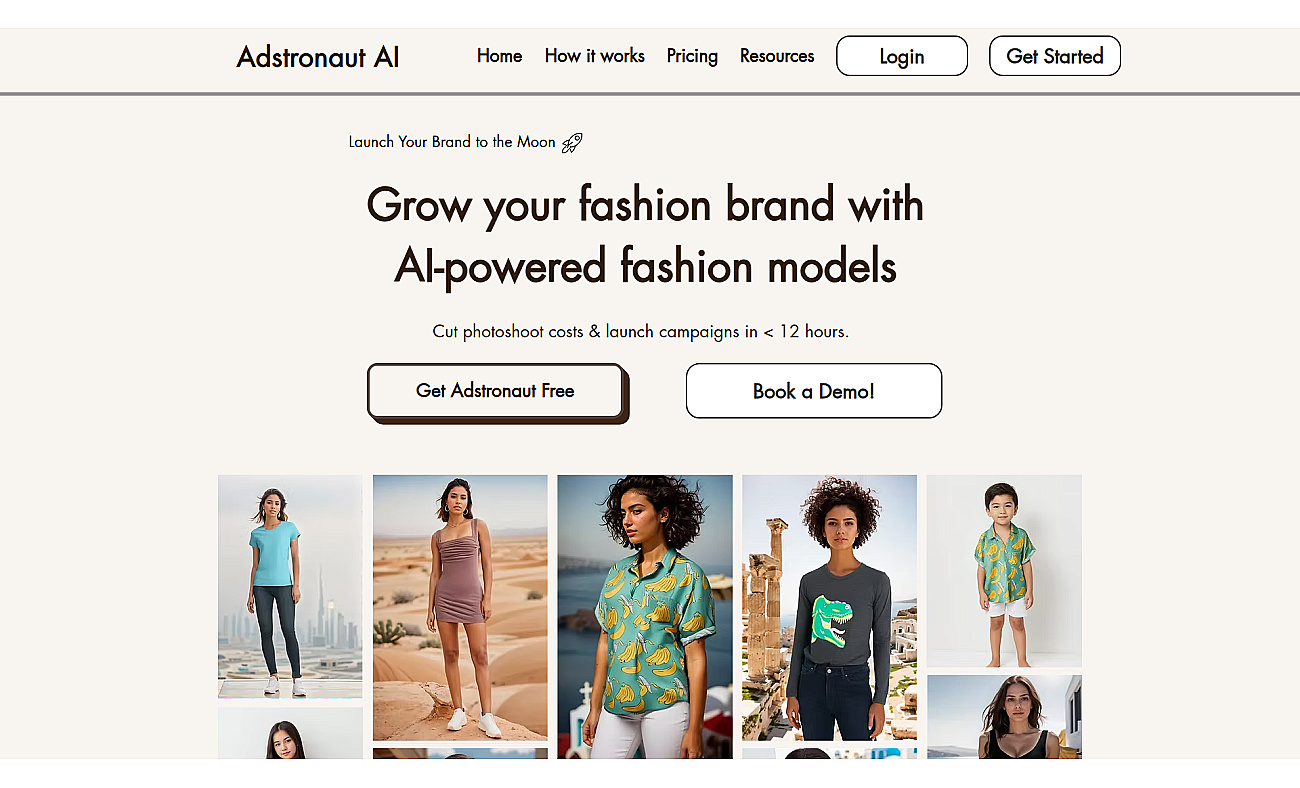Open the Resources menu item
The height and width of the screenshot is (788, 1300).
[777, 56]
